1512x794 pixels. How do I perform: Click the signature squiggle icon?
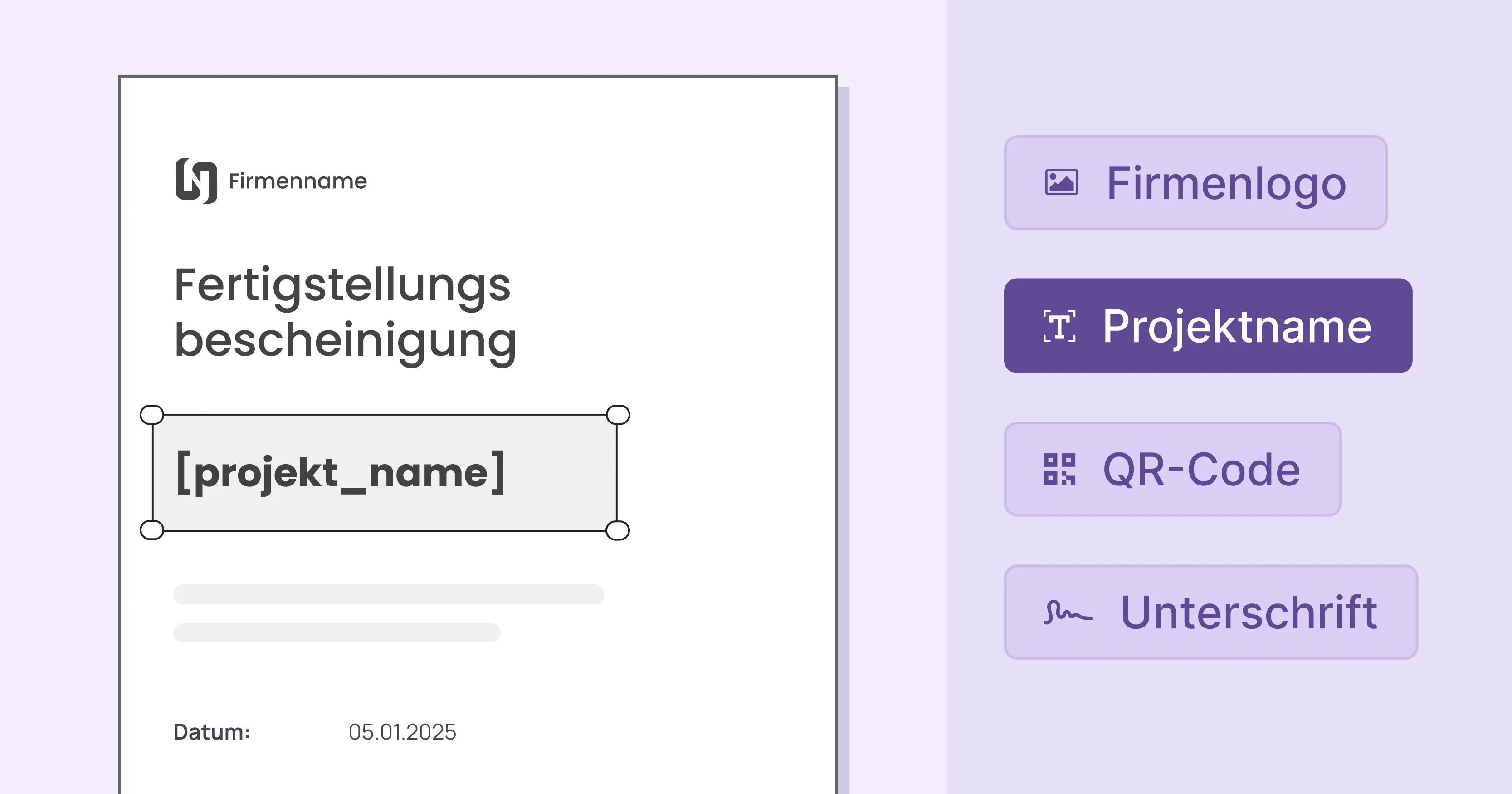[1068, 613]
